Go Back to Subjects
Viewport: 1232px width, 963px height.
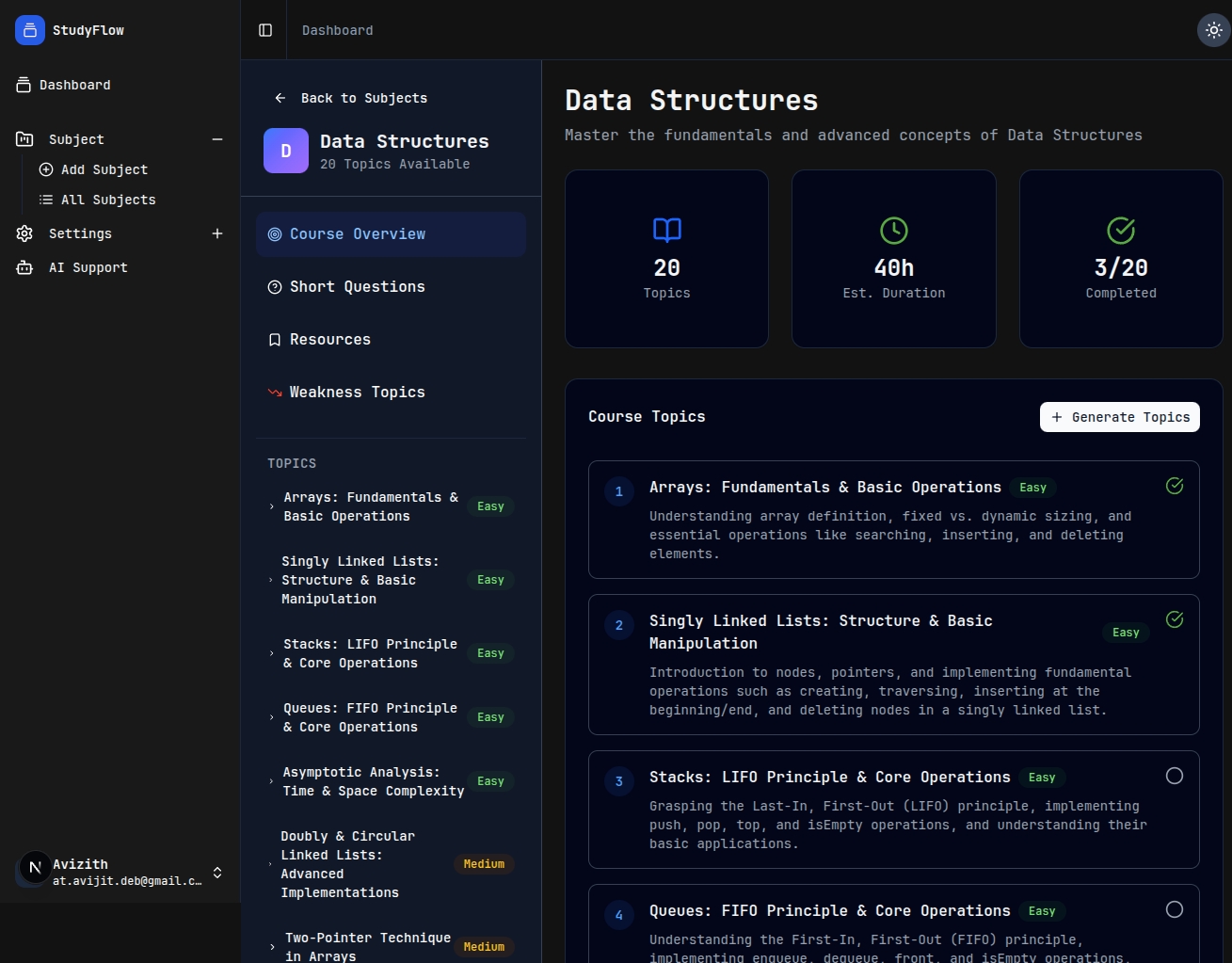tap(350, 98)
